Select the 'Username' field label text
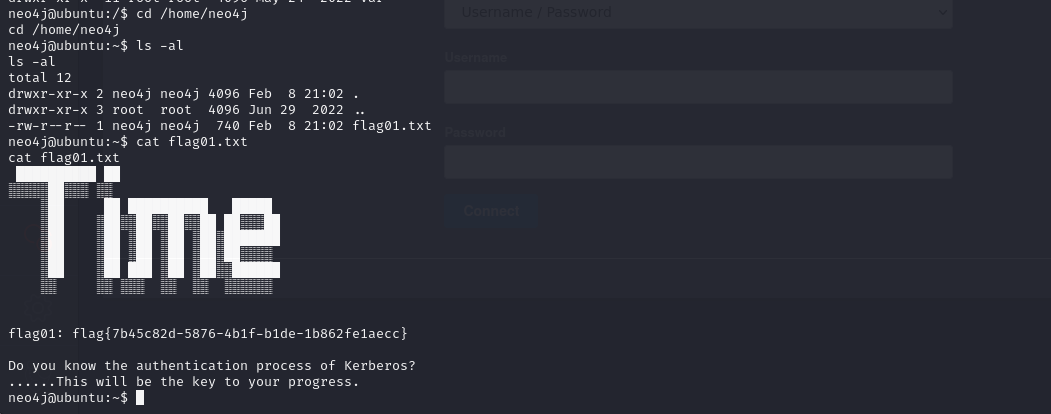 point(476,58)
